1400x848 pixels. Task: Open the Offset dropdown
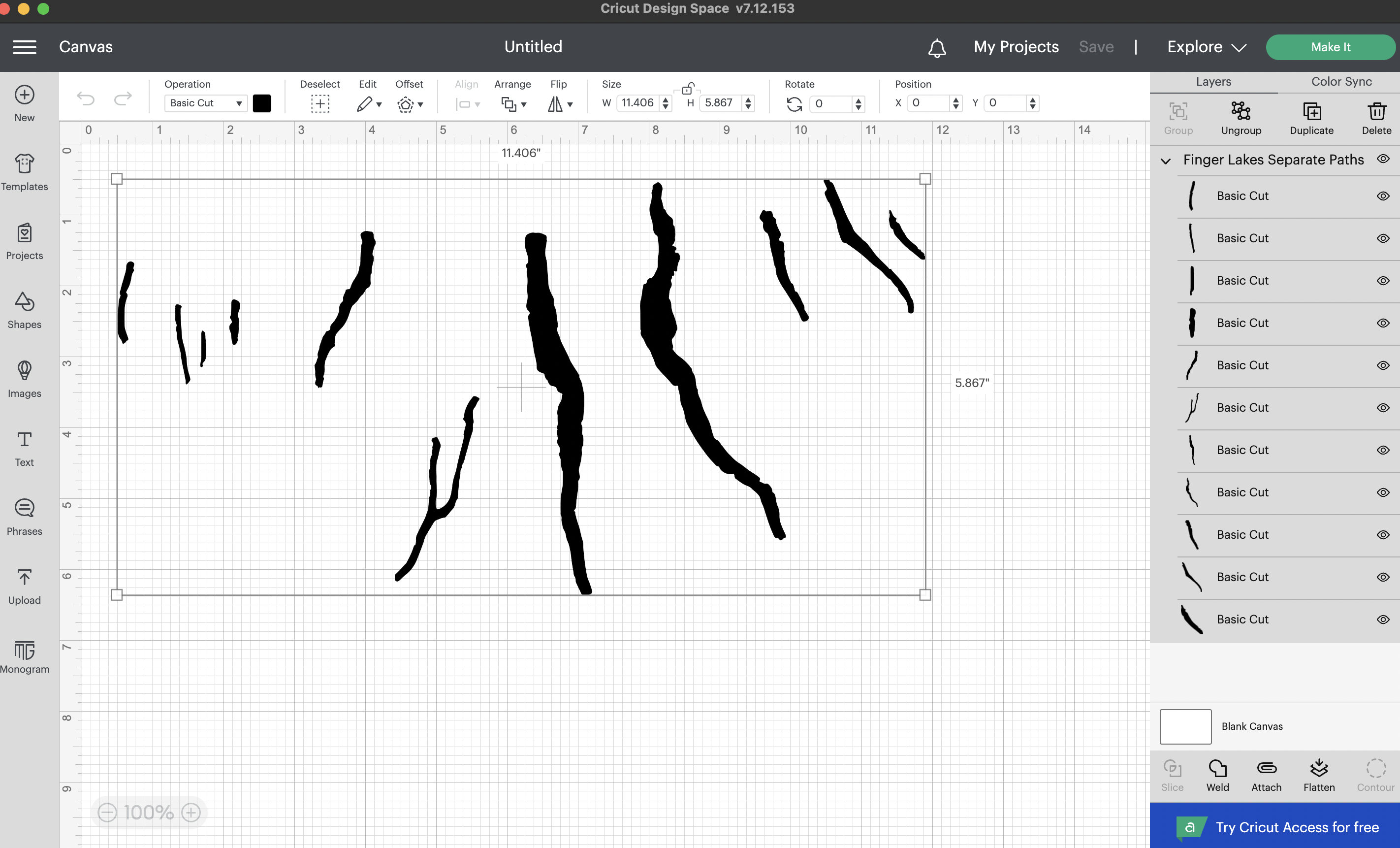point(410,104)
